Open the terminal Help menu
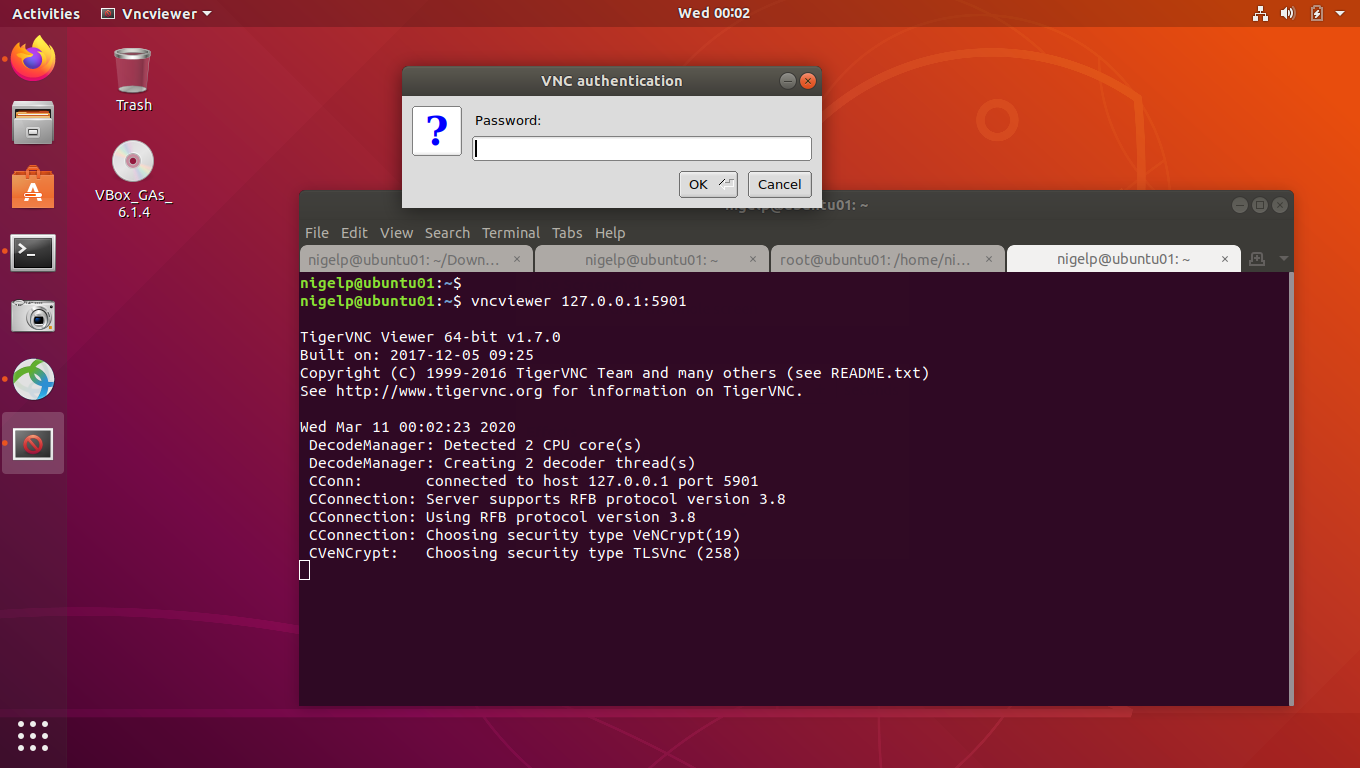 pos(610,232)
